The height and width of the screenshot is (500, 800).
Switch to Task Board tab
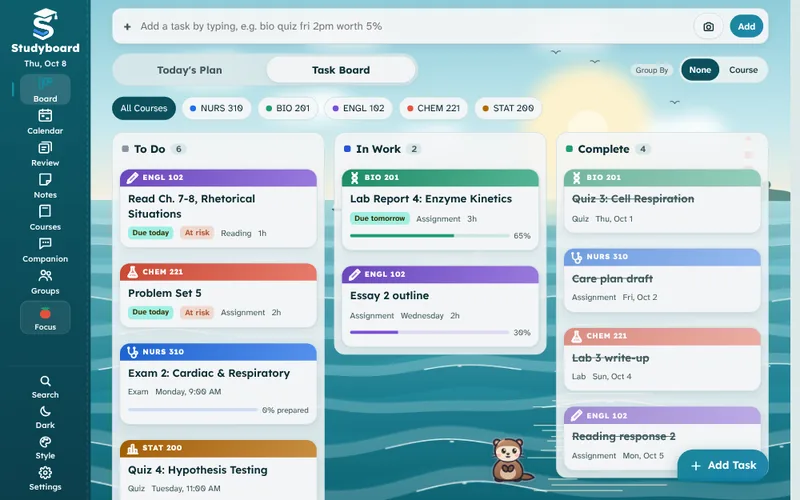(x=341, y=70)
